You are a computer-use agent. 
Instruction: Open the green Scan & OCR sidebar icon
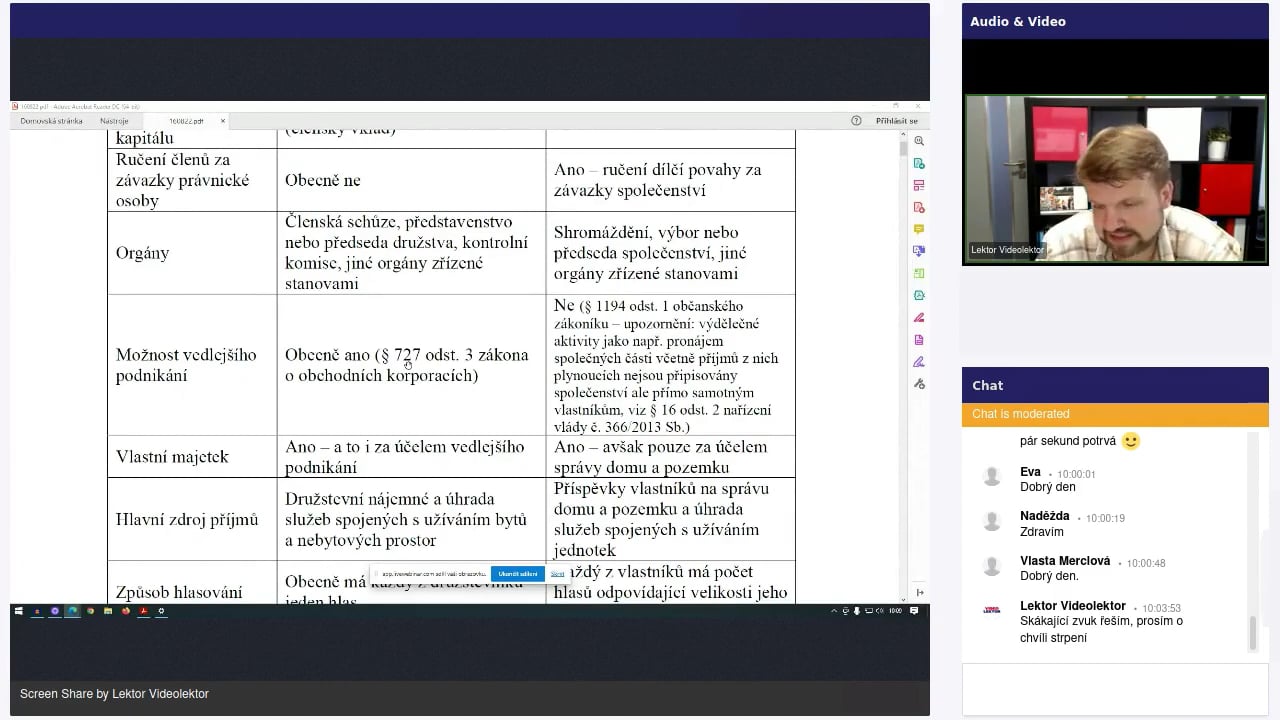tap(919, 273)
